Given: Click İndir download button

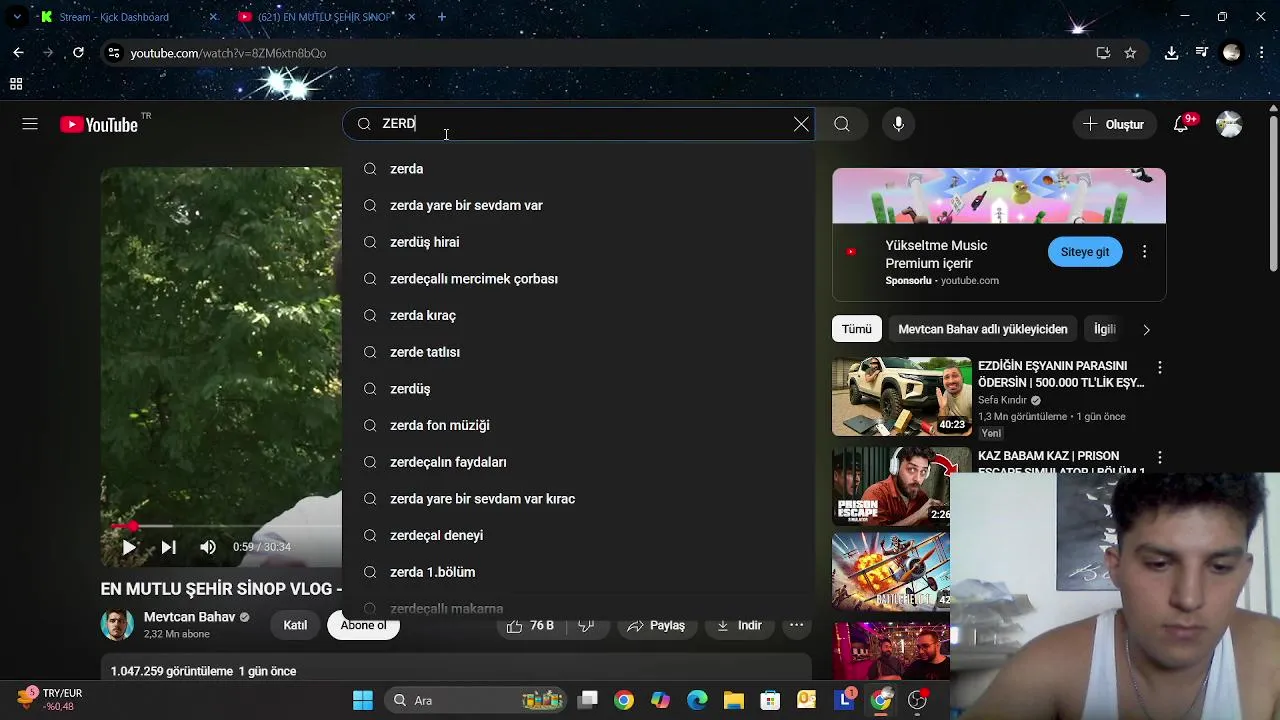Looking at the screenshot, I should point(739,625).
